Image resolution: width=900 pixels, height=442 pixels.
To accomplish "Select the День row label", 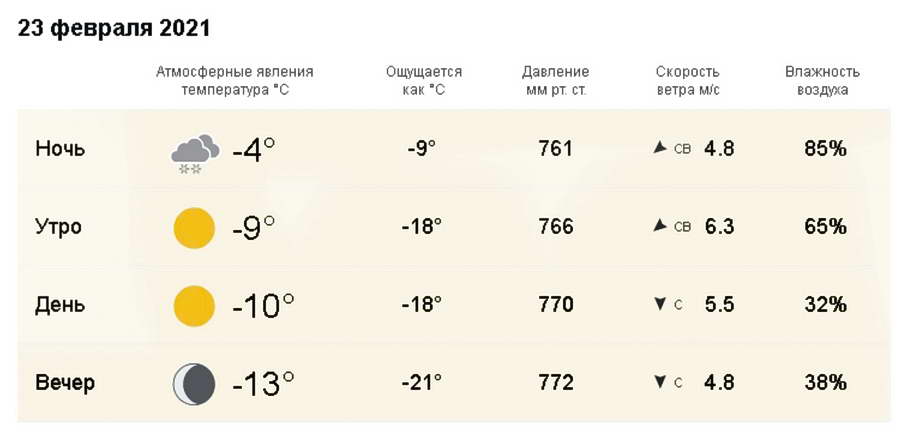I will tap(61, 304).
